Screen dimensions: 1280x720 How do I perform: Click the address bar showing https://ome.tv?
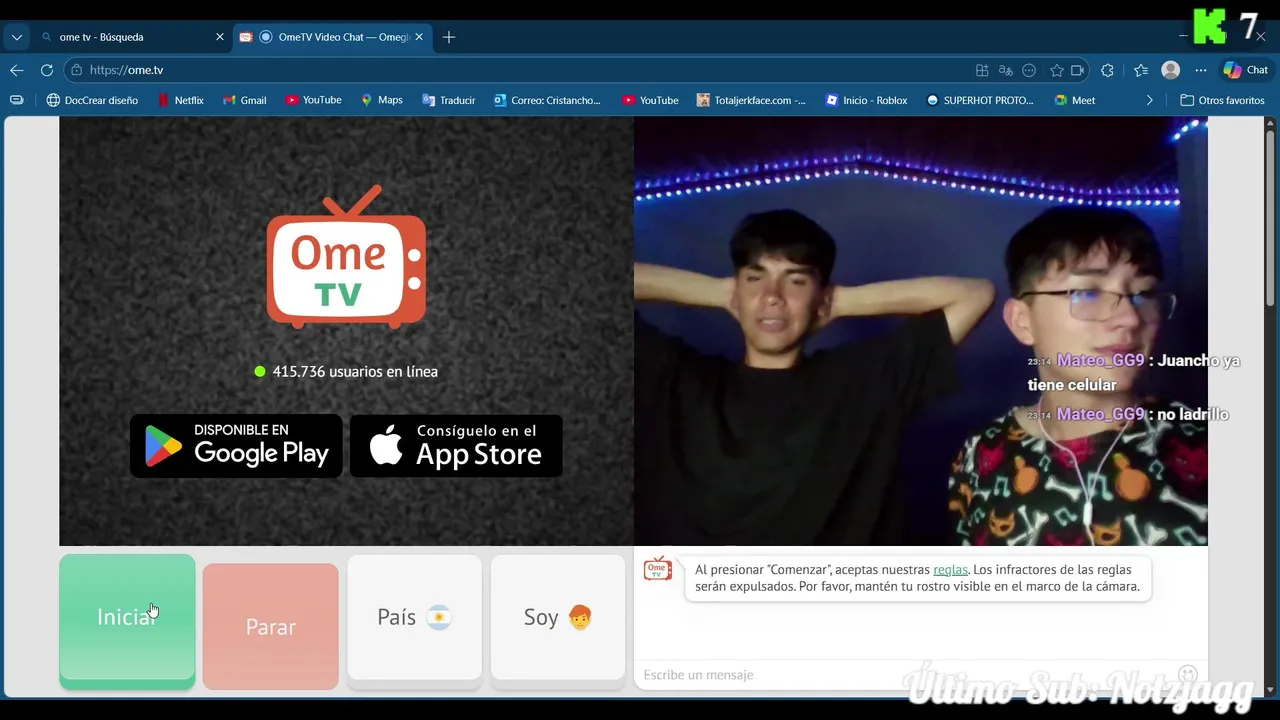click(x=520, y=70)
